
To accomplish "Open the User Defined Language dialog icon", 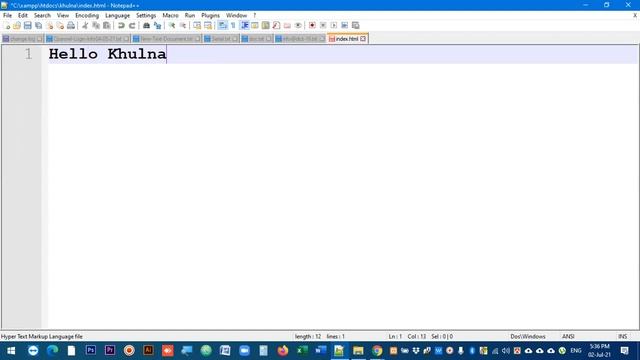I will click(x=255, y=26).
